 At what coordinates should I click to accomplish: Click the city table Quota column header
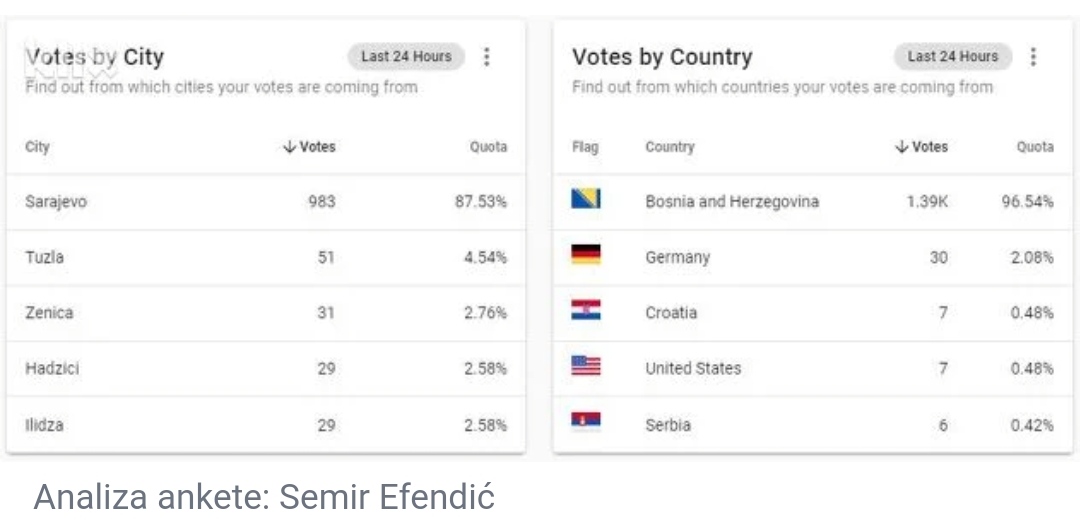[x=488, y=147]
